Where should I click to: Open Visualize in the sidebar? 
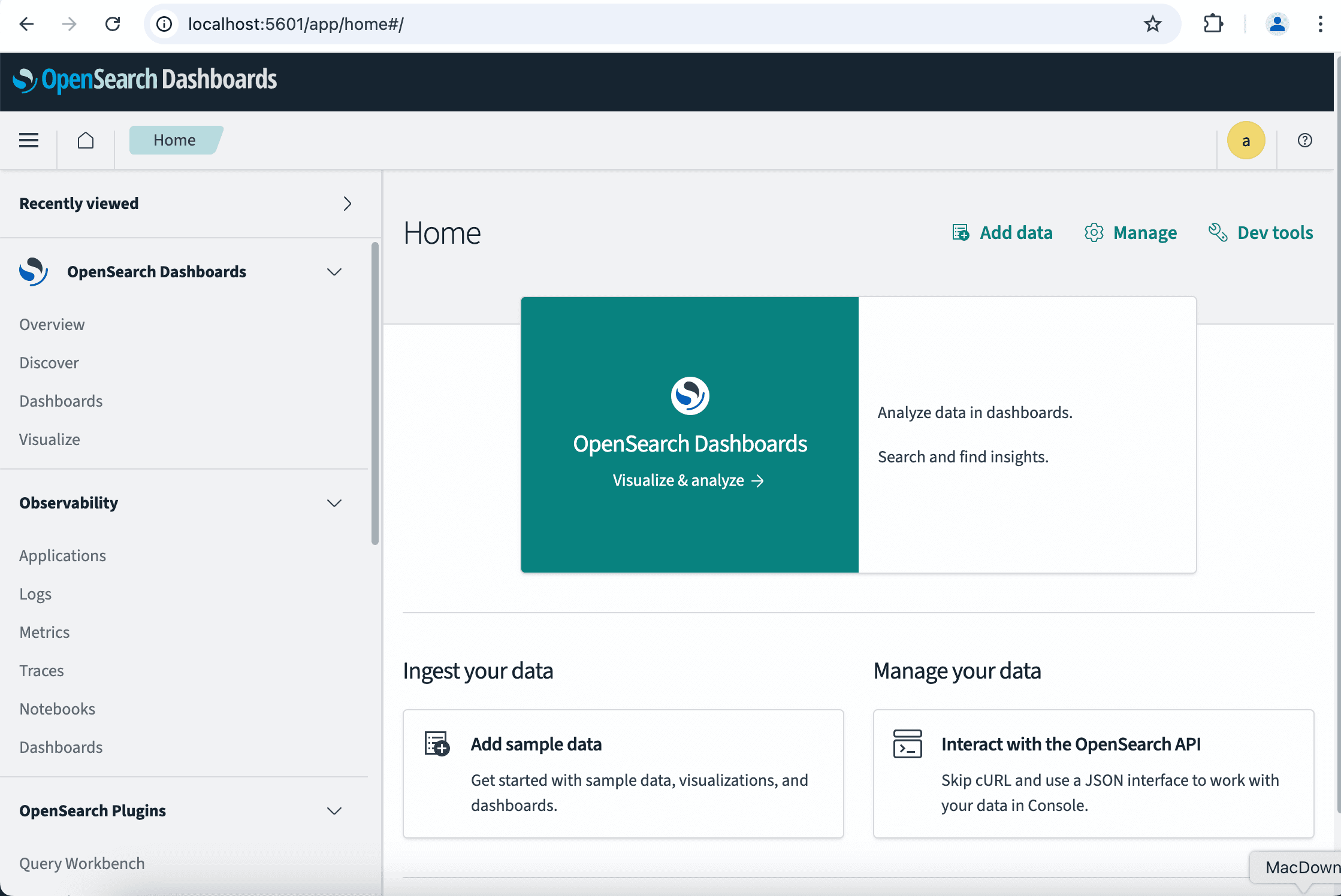coord(50,440)
